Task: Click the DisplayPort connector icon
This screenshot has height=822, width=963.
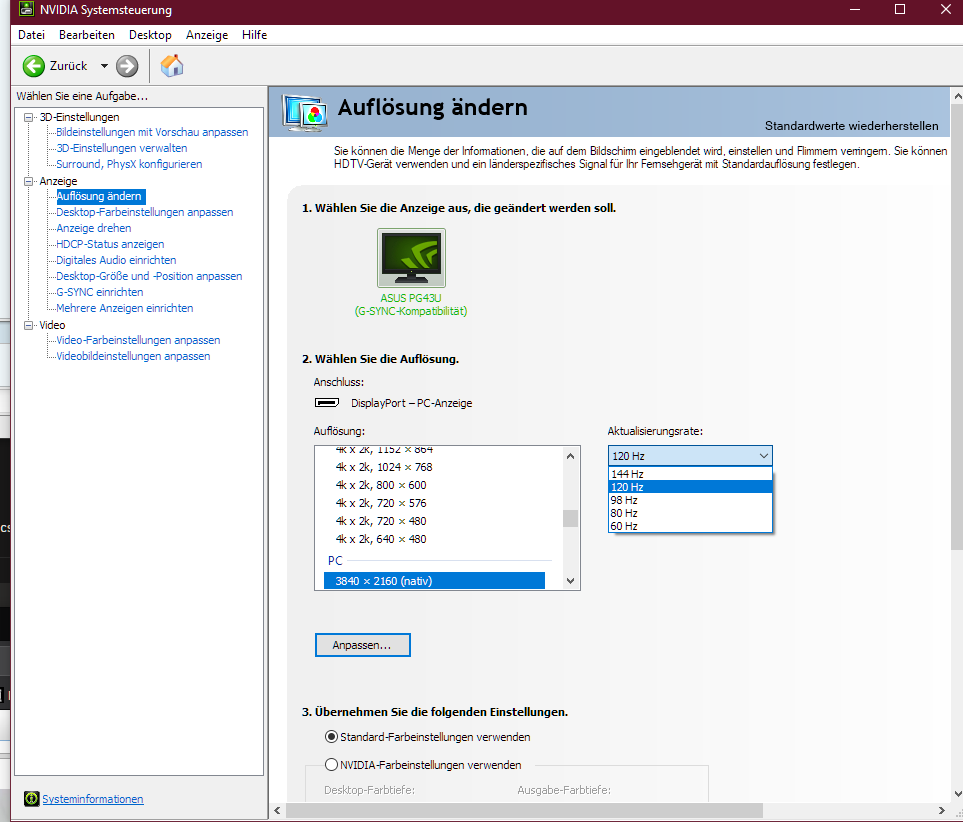Action: coord(327,402)
